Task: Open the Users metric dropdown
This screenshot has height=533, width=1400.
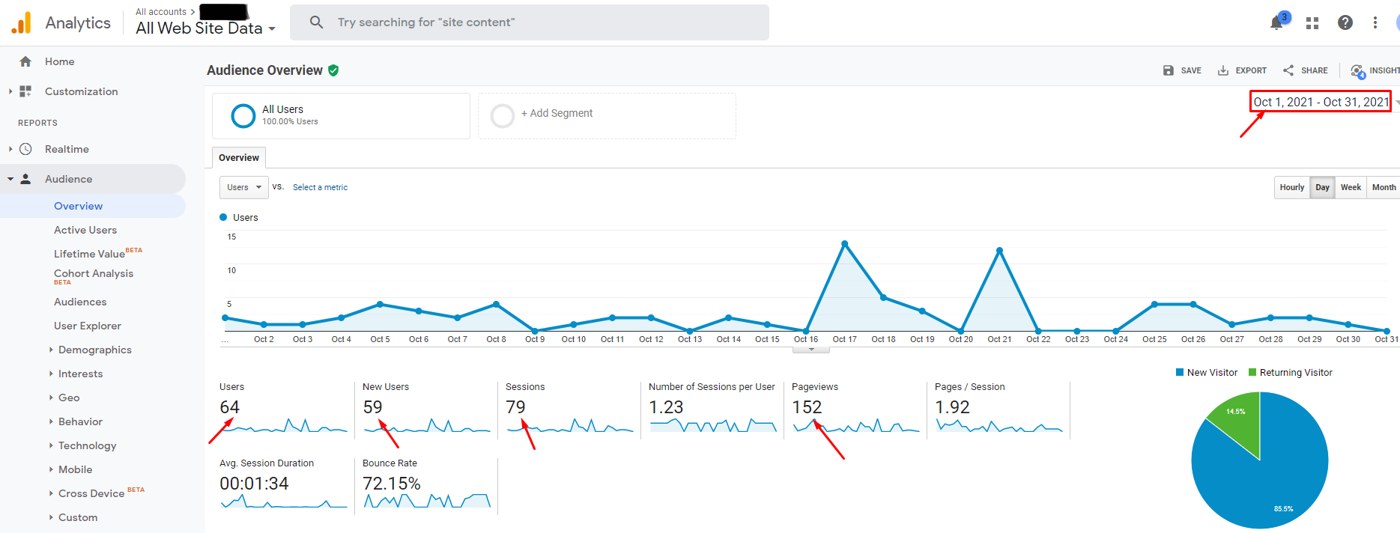Action: [244, 187]
